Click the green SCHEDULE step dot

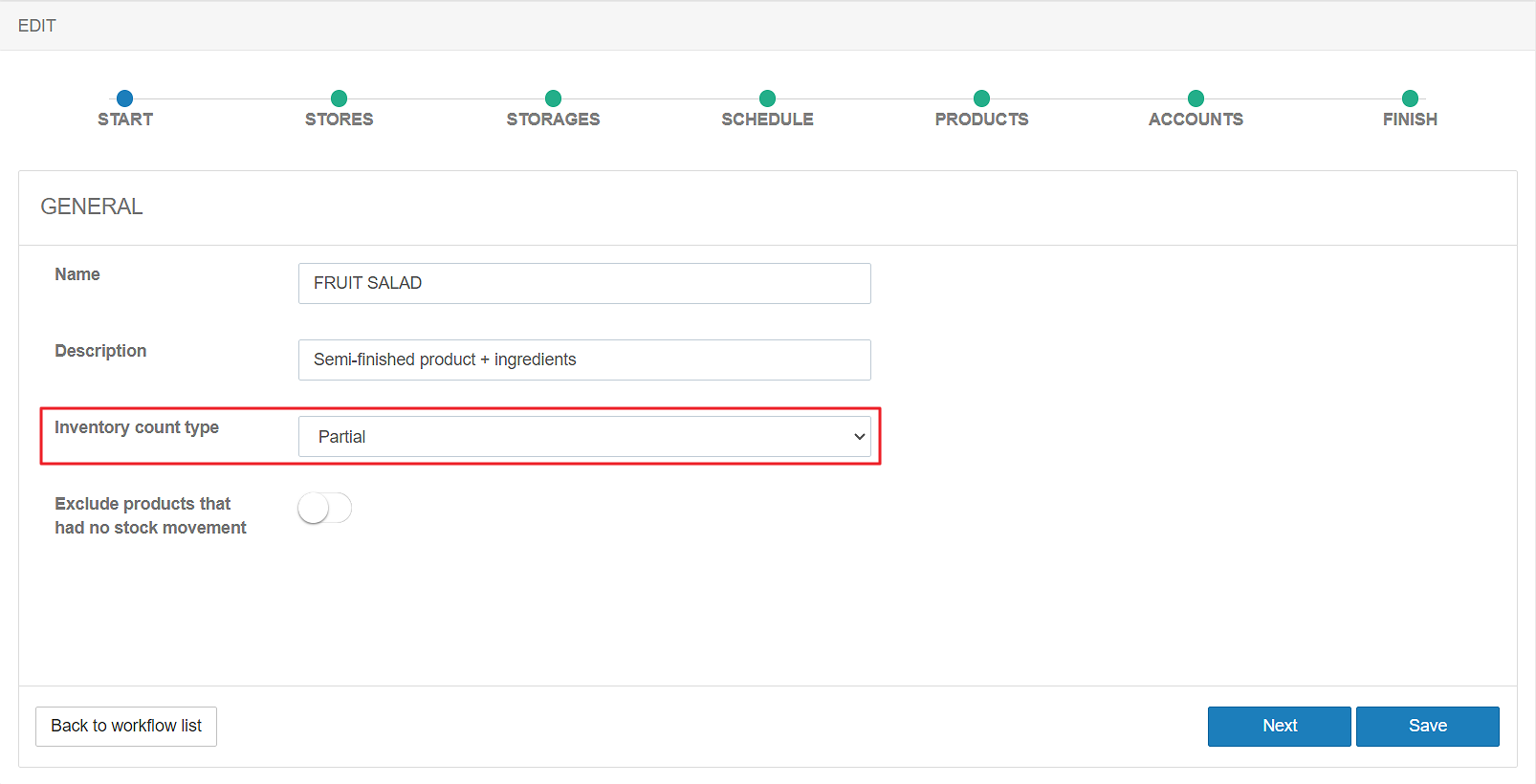pos(767,98)
